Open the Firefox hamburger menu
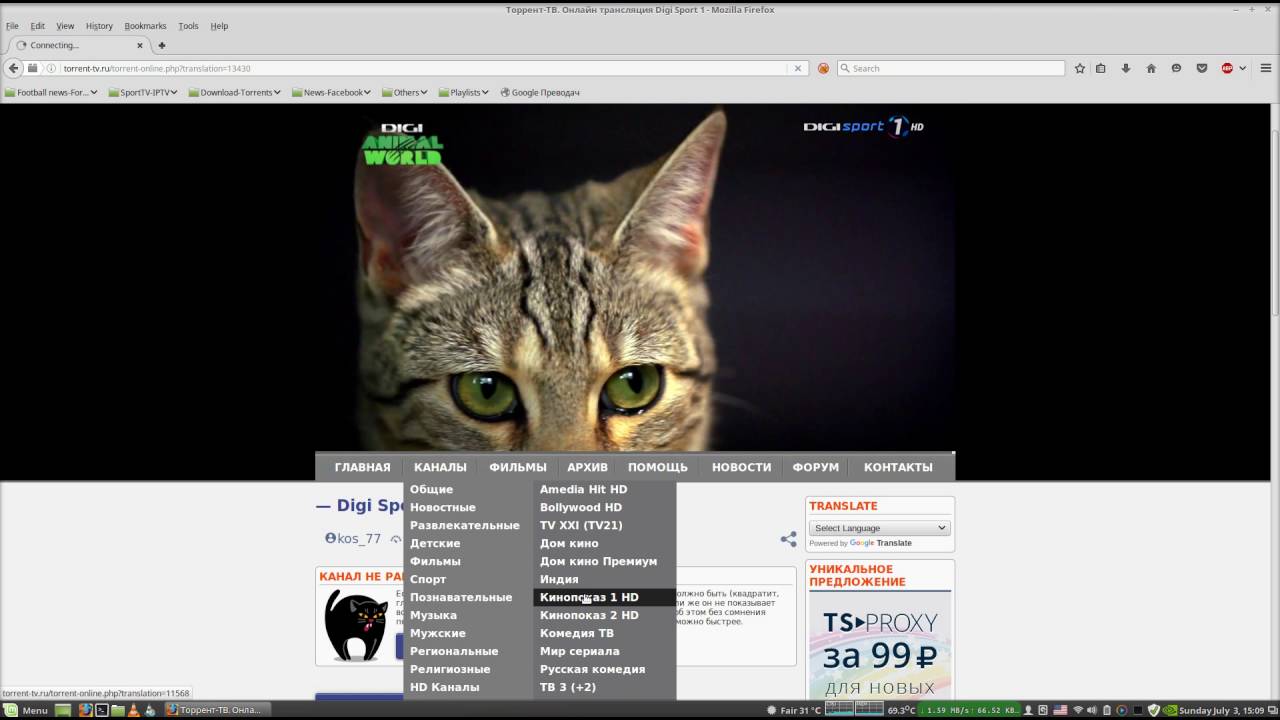Viewport: 1280px width, 720px height. [x=1265, y=68]
